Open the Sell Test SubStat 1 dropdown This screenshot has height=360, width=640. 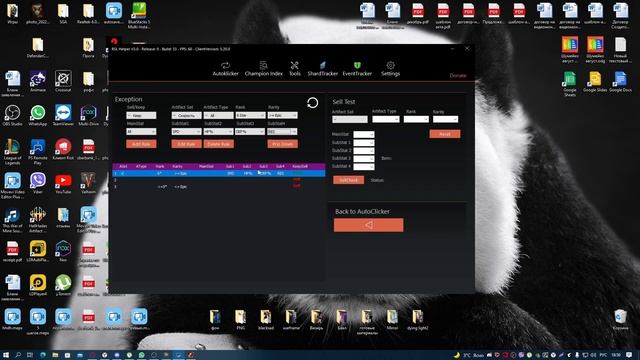click(x=364, y=142)
